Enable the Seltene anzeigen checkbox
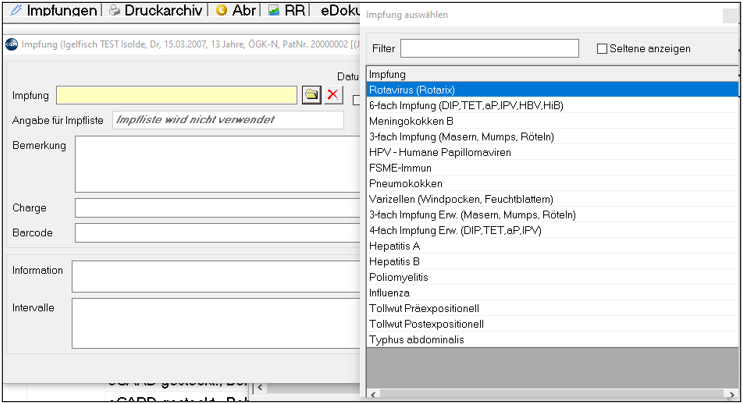The width and height of the screenshot is (743, 404). (602, 48)
